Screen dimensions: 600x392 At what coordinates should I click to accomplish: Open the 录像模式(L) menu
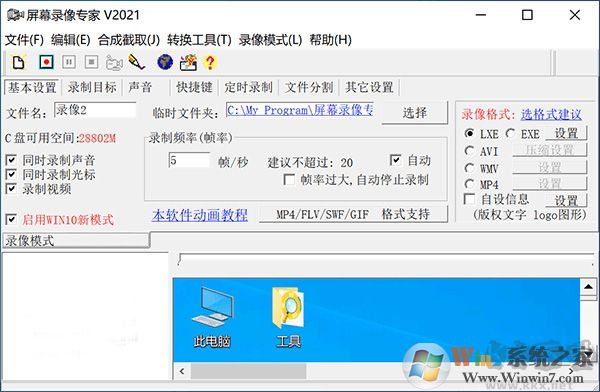[x=271, y=40]
